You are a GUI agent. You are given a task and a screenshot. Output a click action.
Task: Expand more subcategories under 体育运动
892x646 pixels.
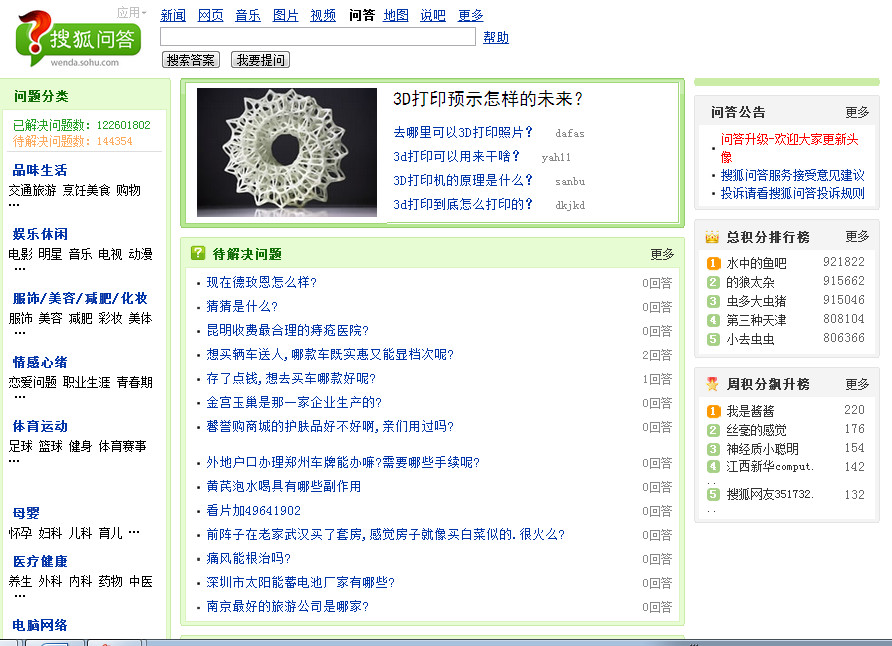coord(14,461)
